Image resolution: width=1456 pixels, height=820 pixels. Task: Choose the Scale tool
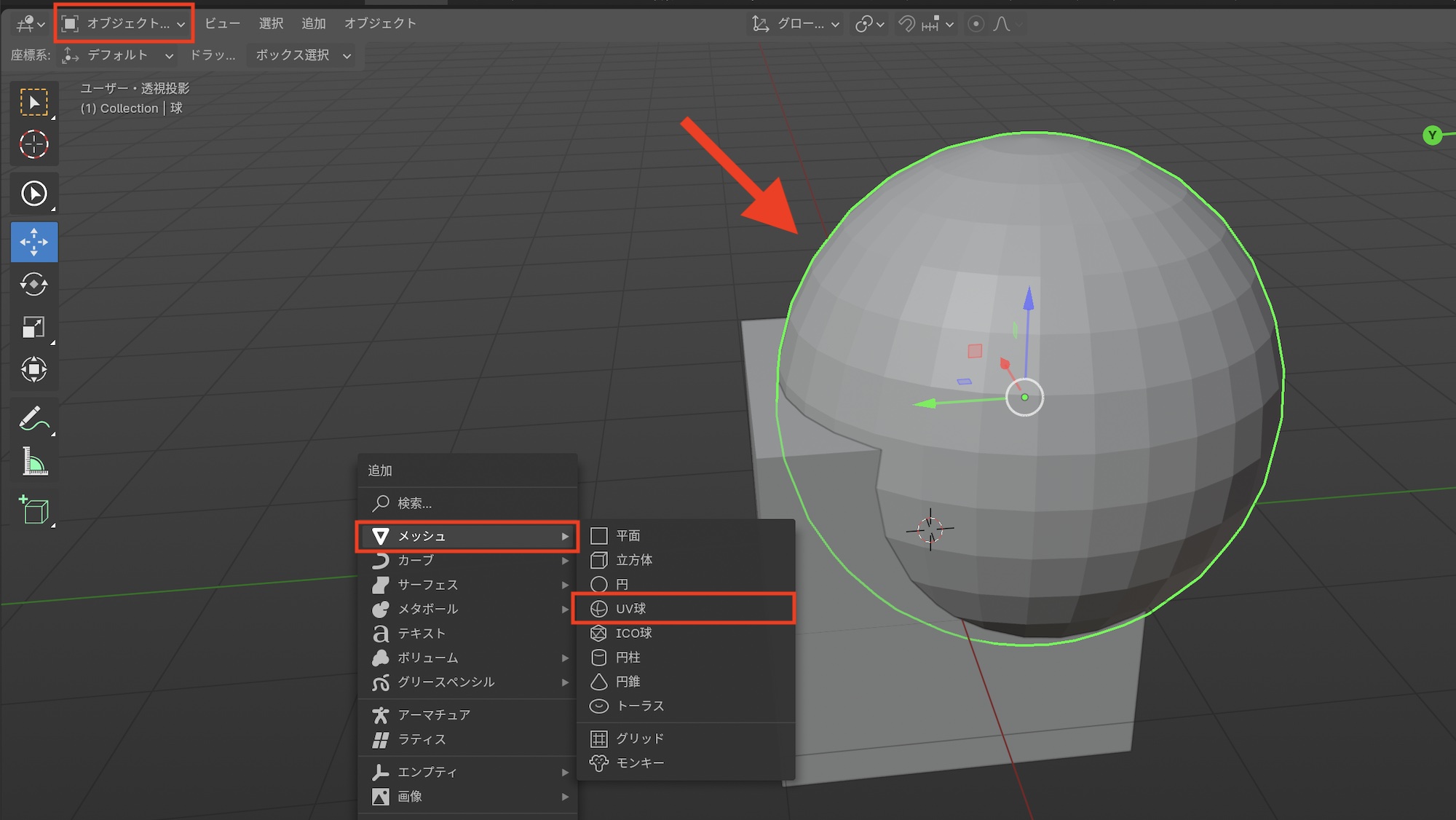tap(33, 327)
